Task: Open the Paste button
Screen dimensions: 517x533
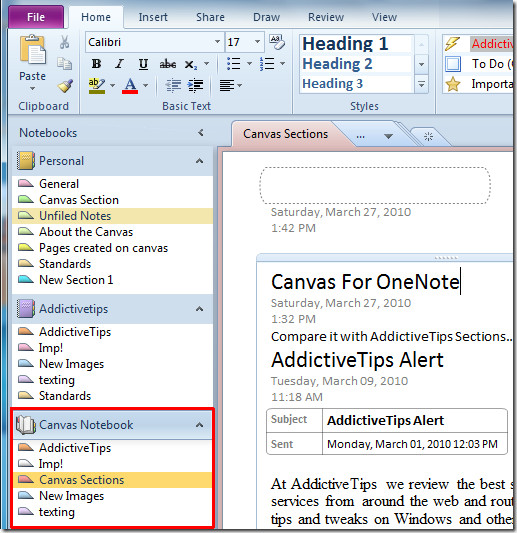Action: pyautogui.click(x=32, y=63)
